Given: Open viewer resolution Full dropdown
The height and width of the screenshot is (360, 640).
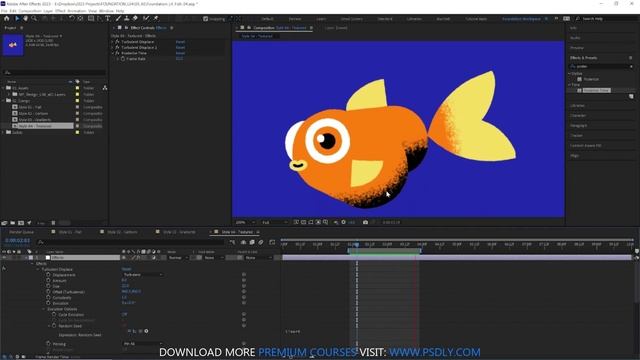Looking at the screenshot, I should pos(274,222).
